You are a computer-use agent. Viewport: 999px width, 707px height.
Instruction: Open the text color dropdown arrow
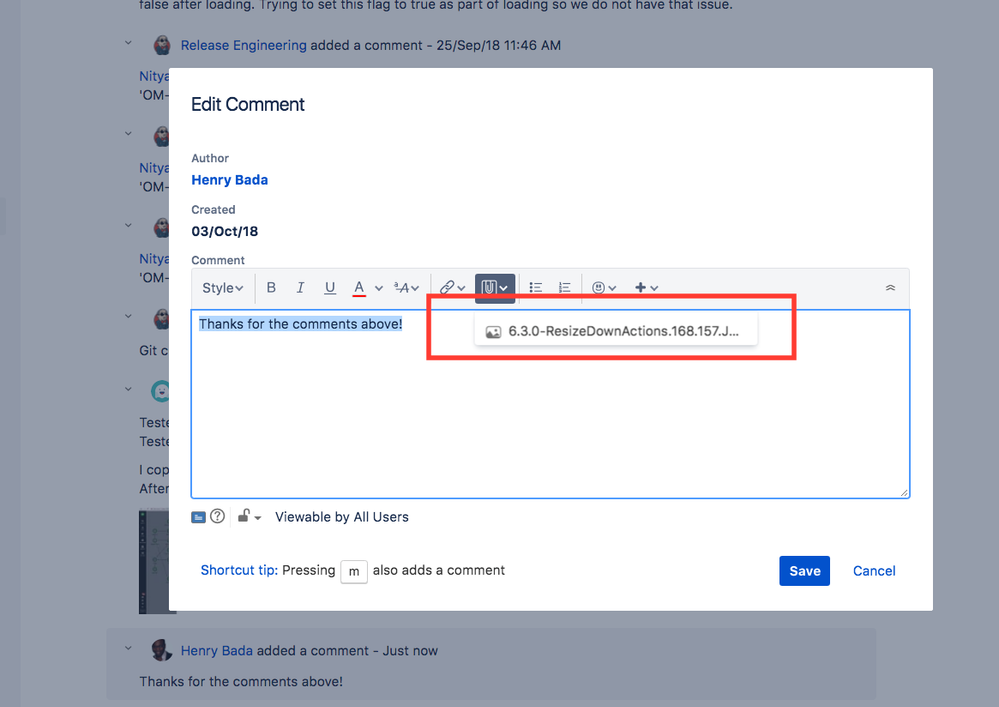pos(378,288)
